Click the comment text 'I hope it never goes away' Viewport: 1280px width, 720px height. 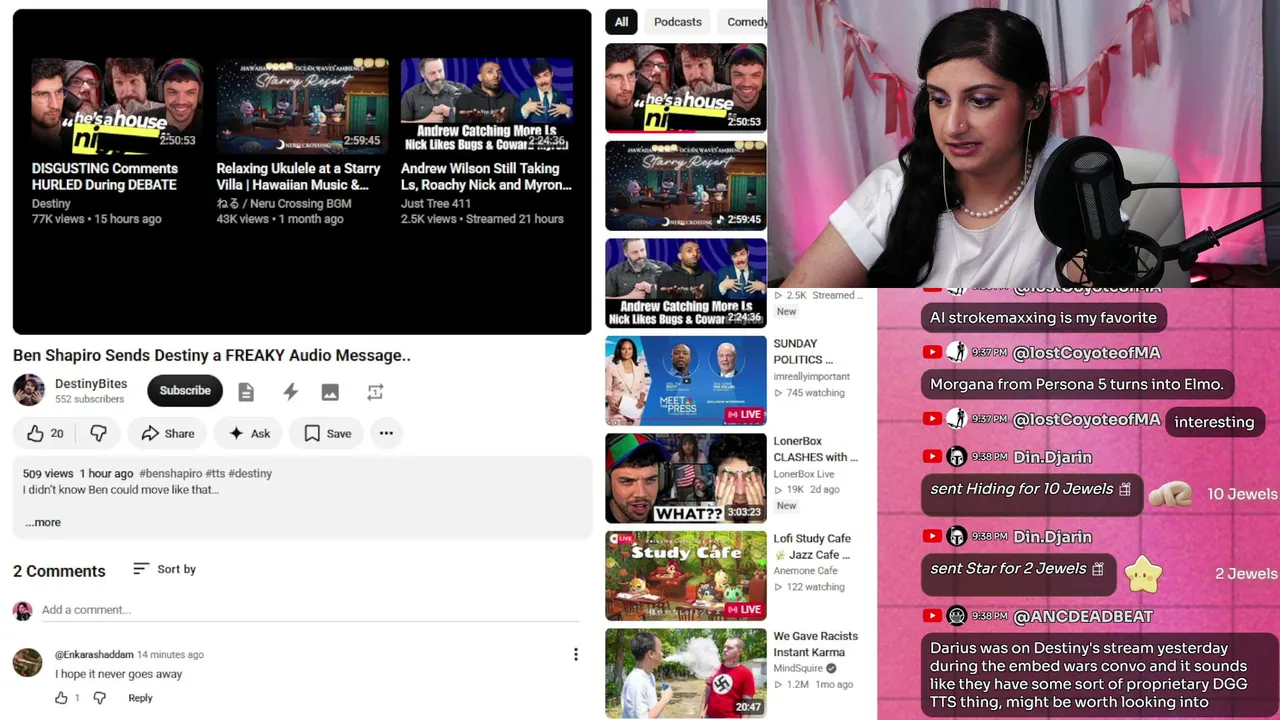pyautogui.click(x=119, y=674)
